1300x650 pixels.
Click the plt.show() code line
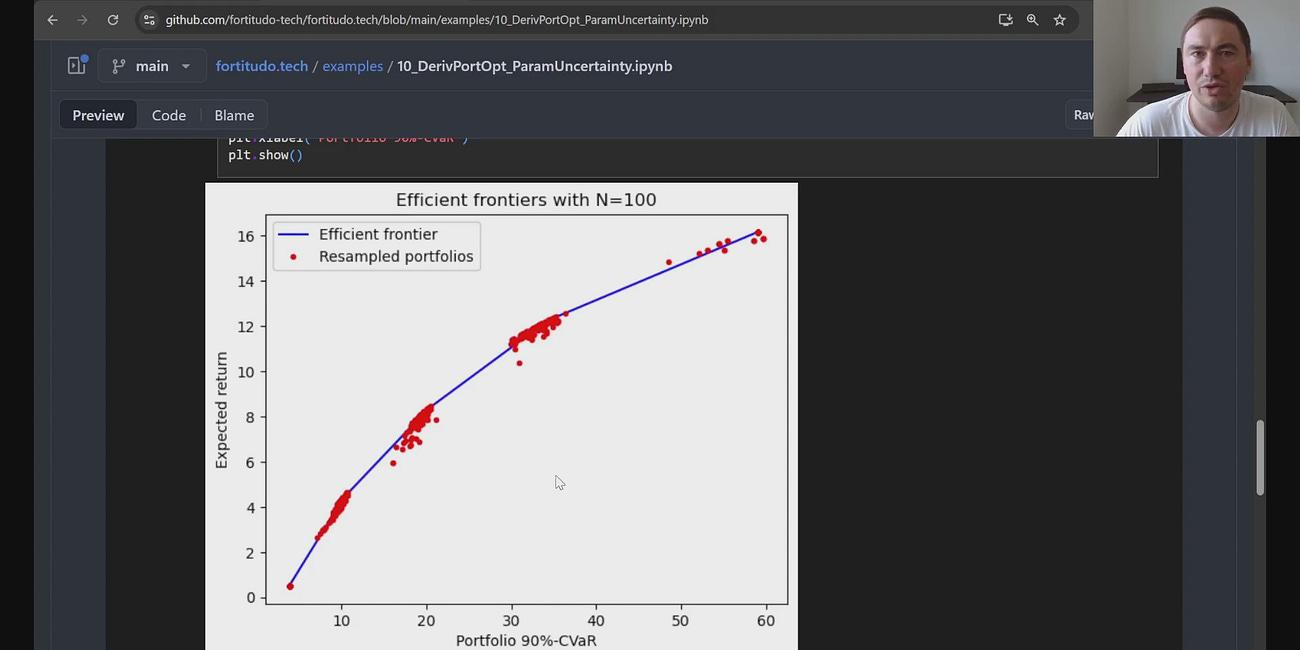pos(265,155)
